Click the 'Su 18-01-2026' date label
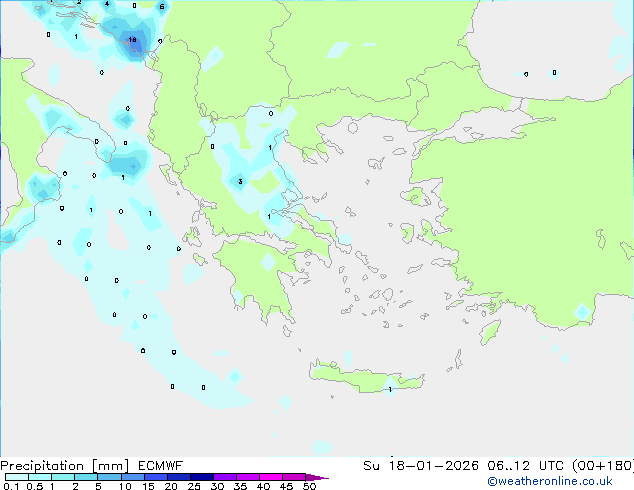Image resolution: width=634 pixels, height=490 pixels. [x=421, y=466]
